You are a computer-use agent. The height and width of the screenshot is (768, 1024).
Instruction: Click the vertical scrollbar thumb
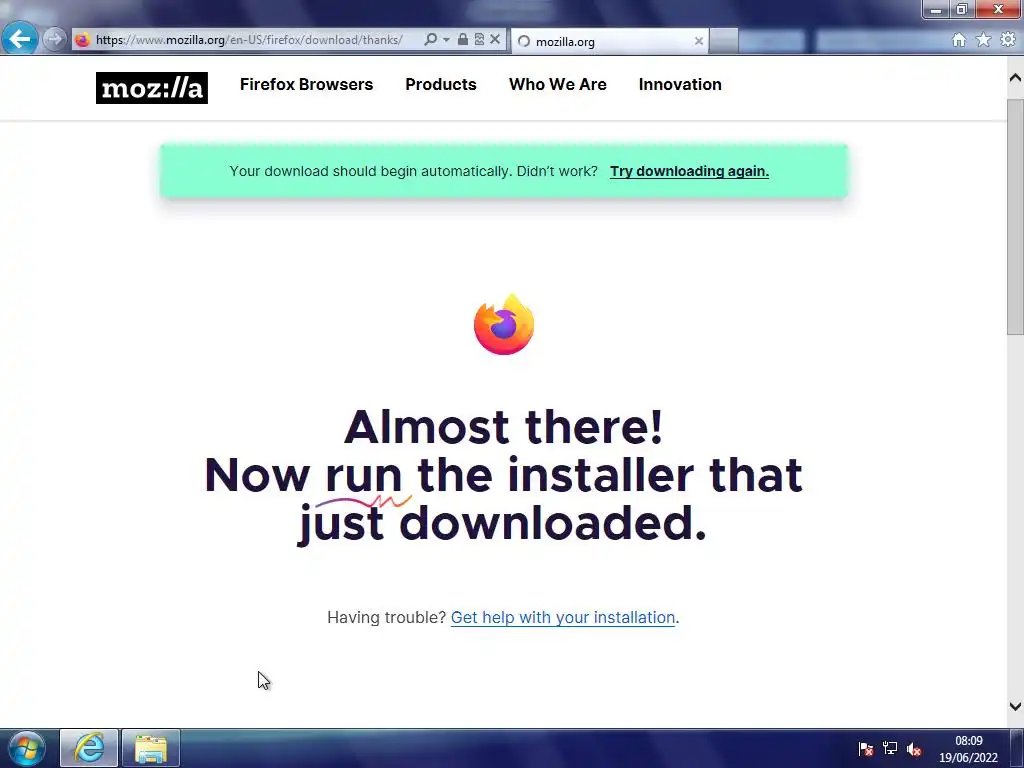click(1015, 217)
